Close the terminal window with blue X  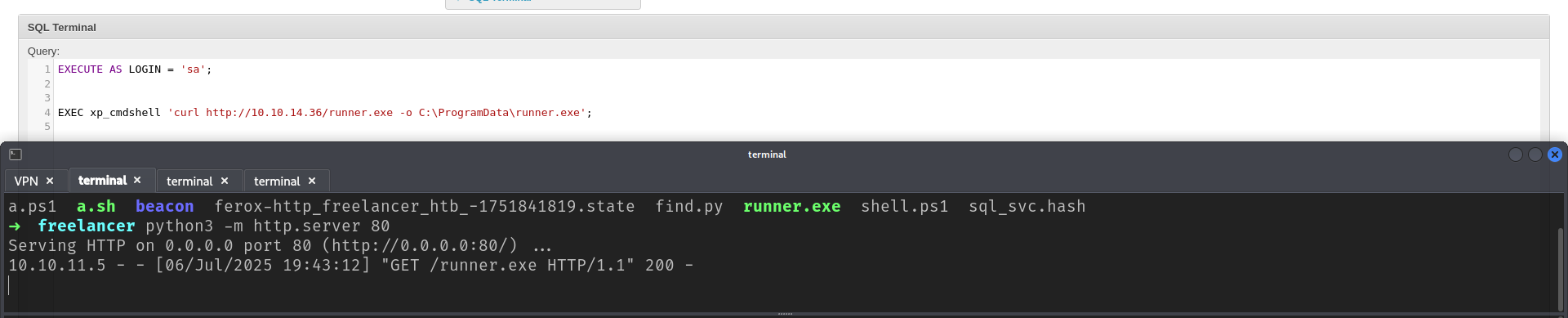(1555, 155)
